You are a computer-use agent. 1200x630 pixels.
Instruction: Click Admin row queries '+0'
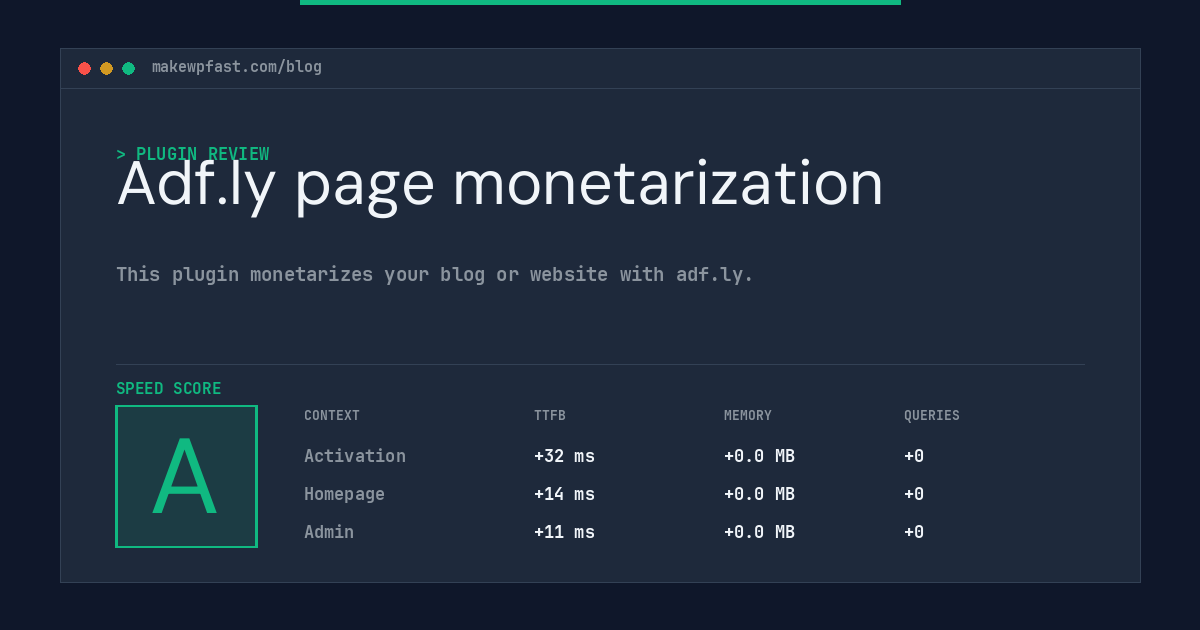[914, 532]
